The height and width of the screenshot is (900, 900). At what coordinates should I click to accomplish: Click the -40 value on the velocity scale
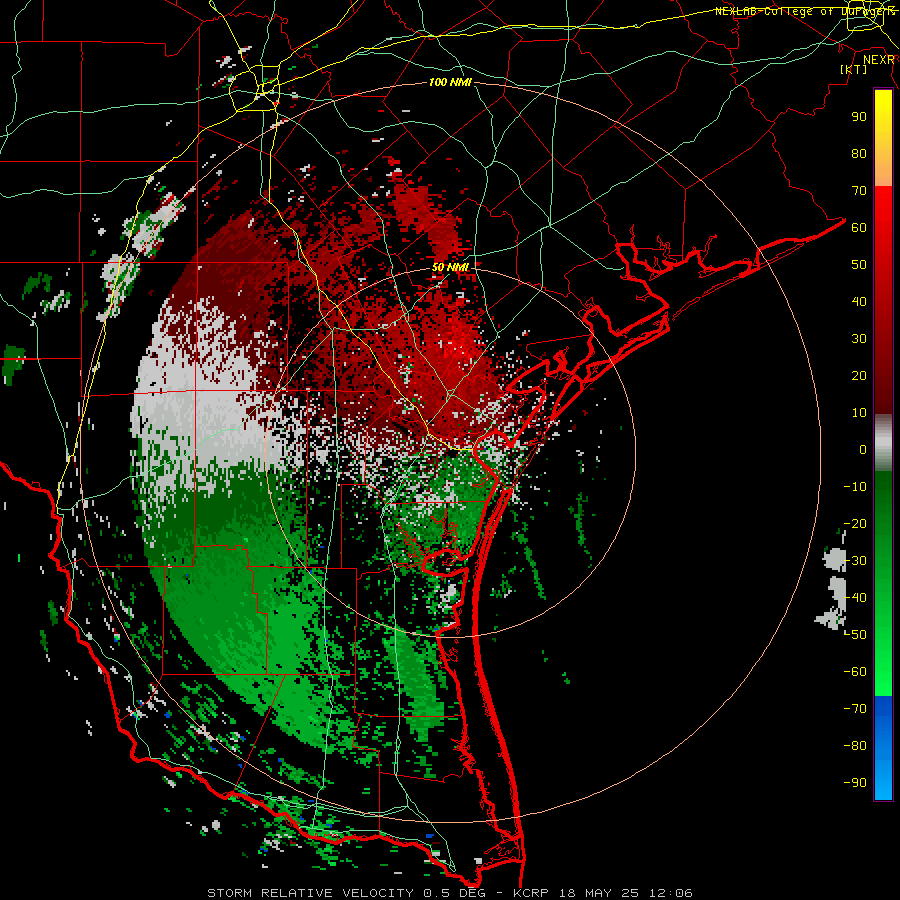[x=855, y=598]
